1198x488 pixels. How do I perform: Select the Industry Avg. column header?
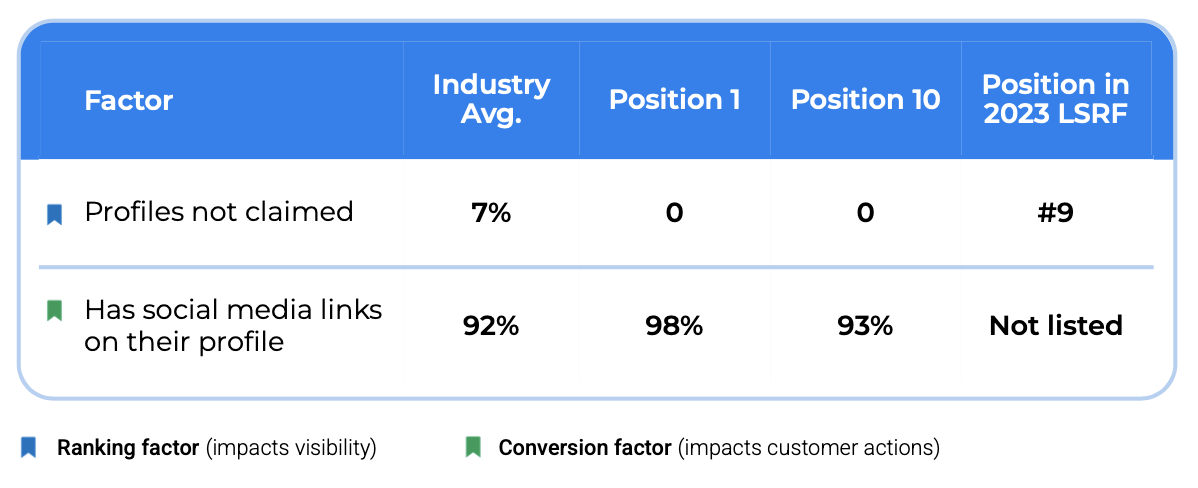tap(491, 100)
